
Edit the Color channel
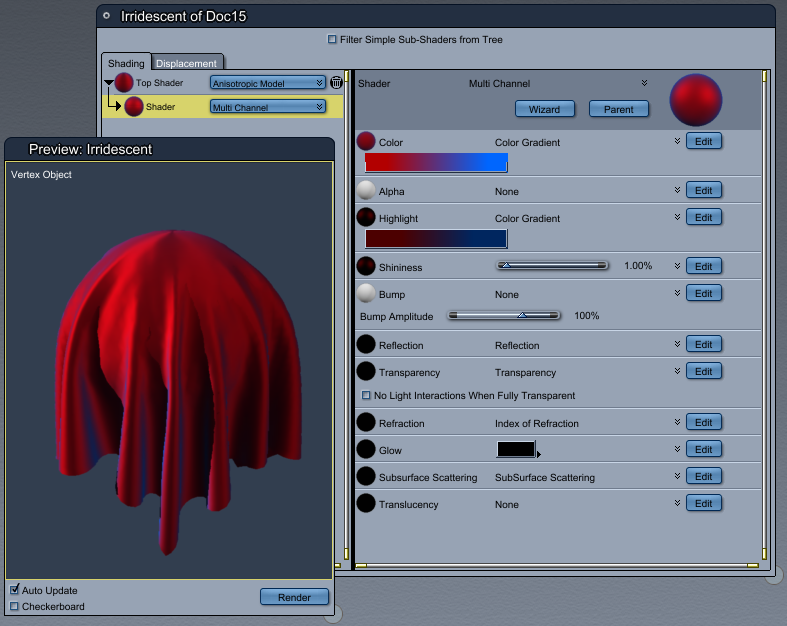click(704, 141)
